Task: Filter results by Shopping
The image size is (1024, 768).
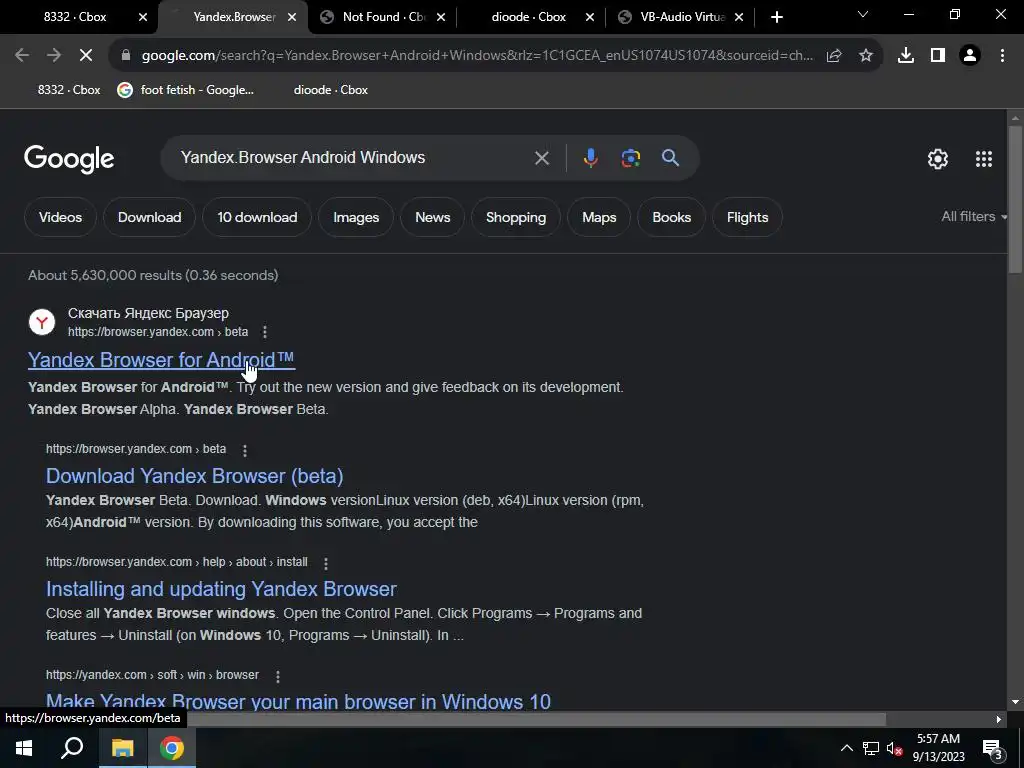Action: [516, 217]
